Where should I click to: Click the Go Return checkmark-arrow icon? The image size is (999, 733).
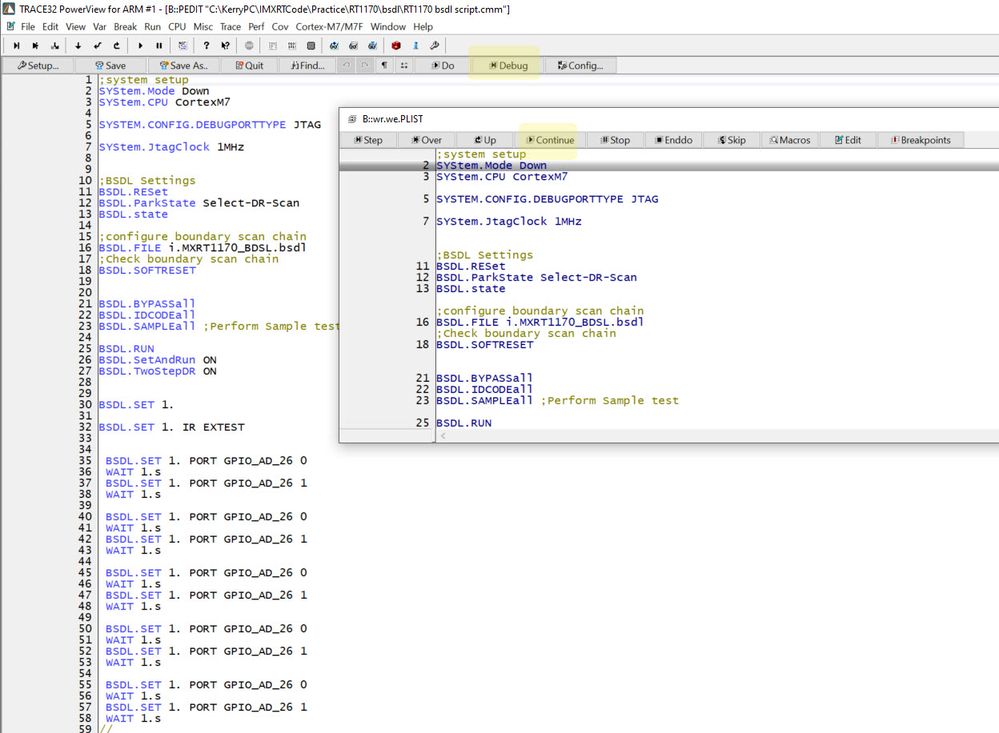click(97, 46)
